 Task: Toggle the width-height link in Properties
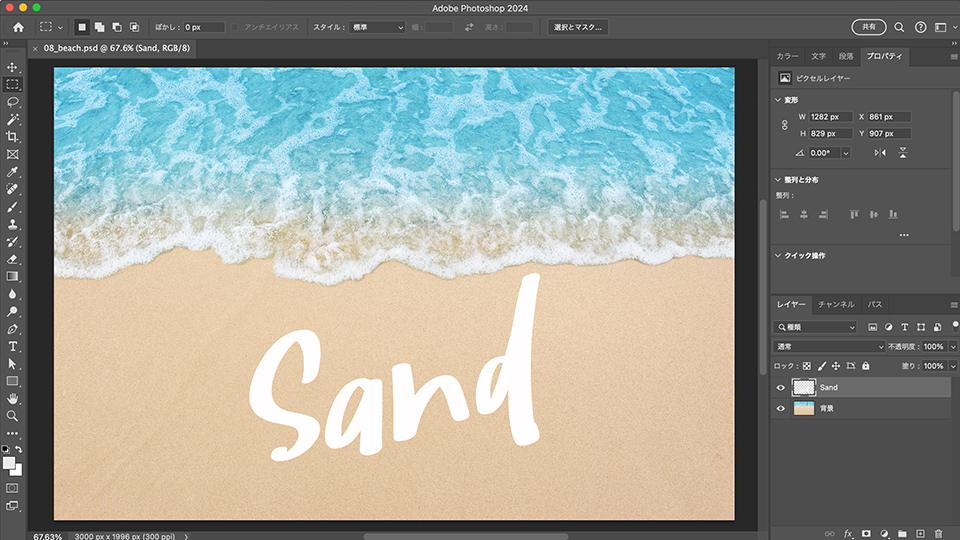point(784,125)
